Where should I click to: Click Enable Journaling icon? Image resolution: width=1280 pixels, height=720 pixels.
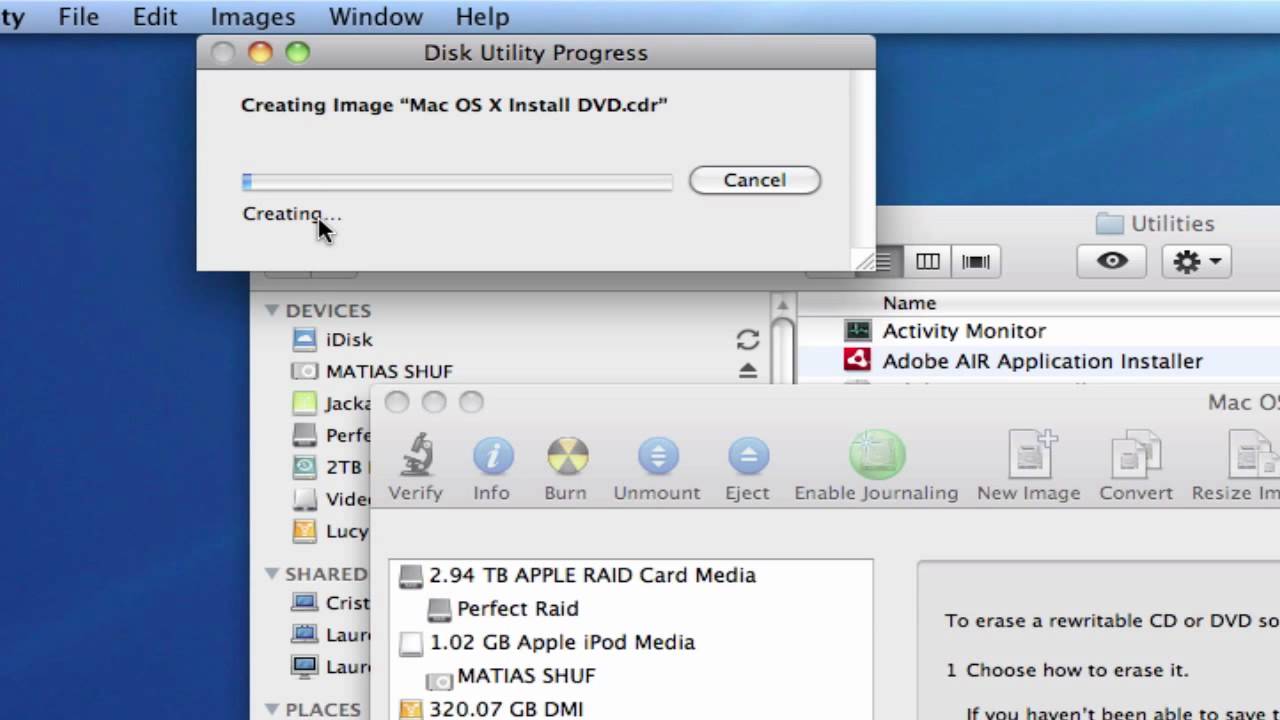[x=876, y=456]
